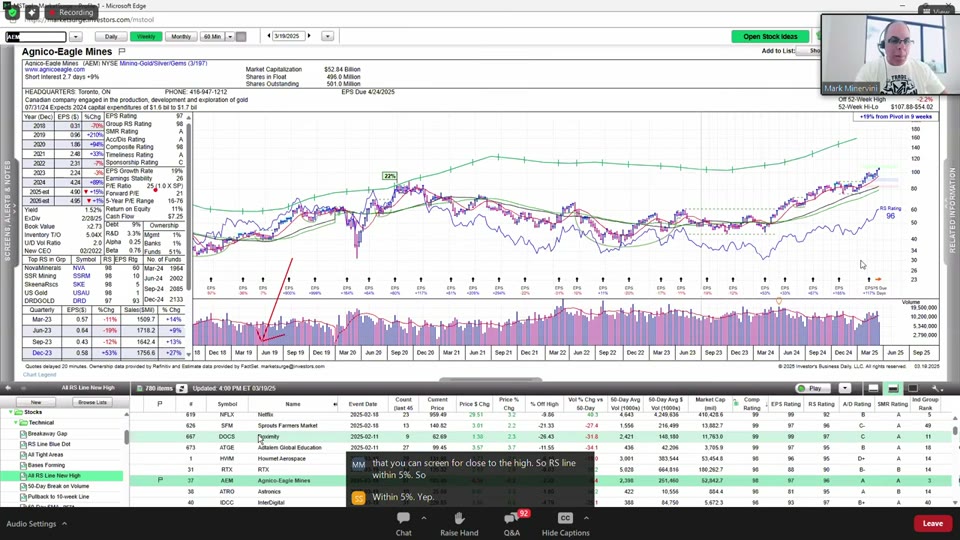Switch chart to Daily timeframe
The width and height of the screenshot is (960, 540).
point(111,37)
